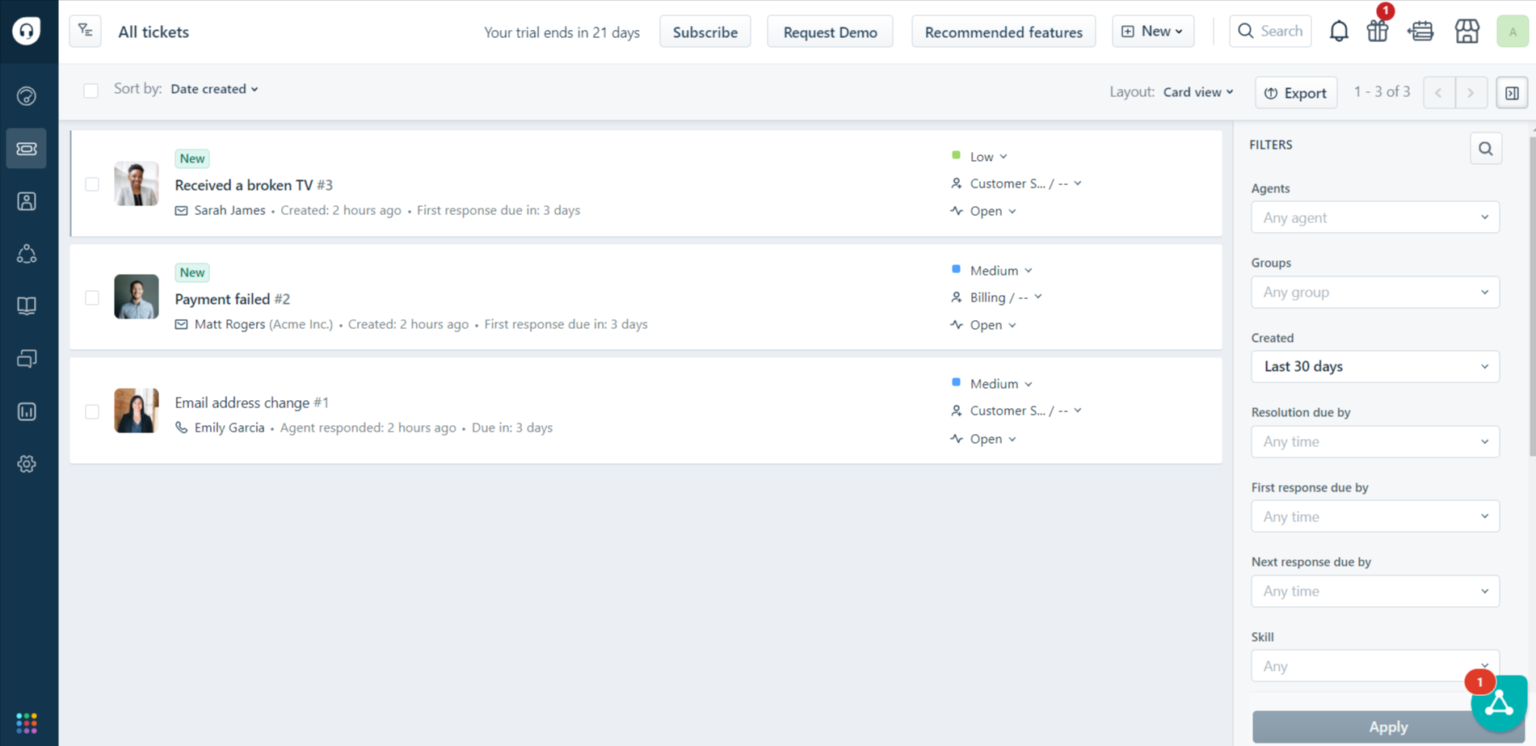The width and height of the screenshot is (1536, 746).
Task: Open the Solutions knowledge base icon
Action: coord(27,305)
